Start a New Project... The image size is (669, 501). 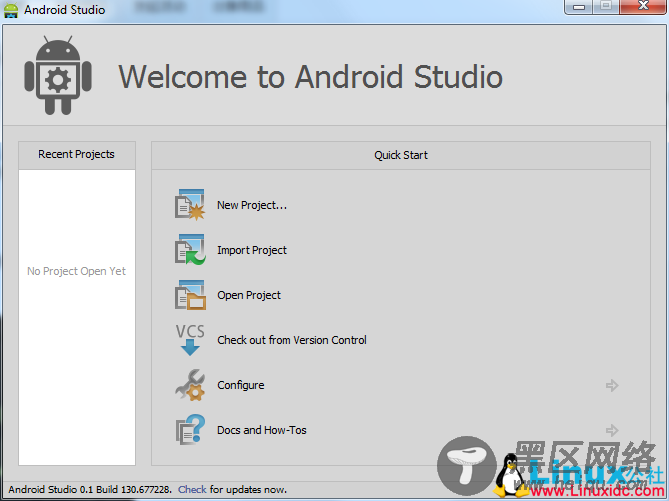(252, 205)
